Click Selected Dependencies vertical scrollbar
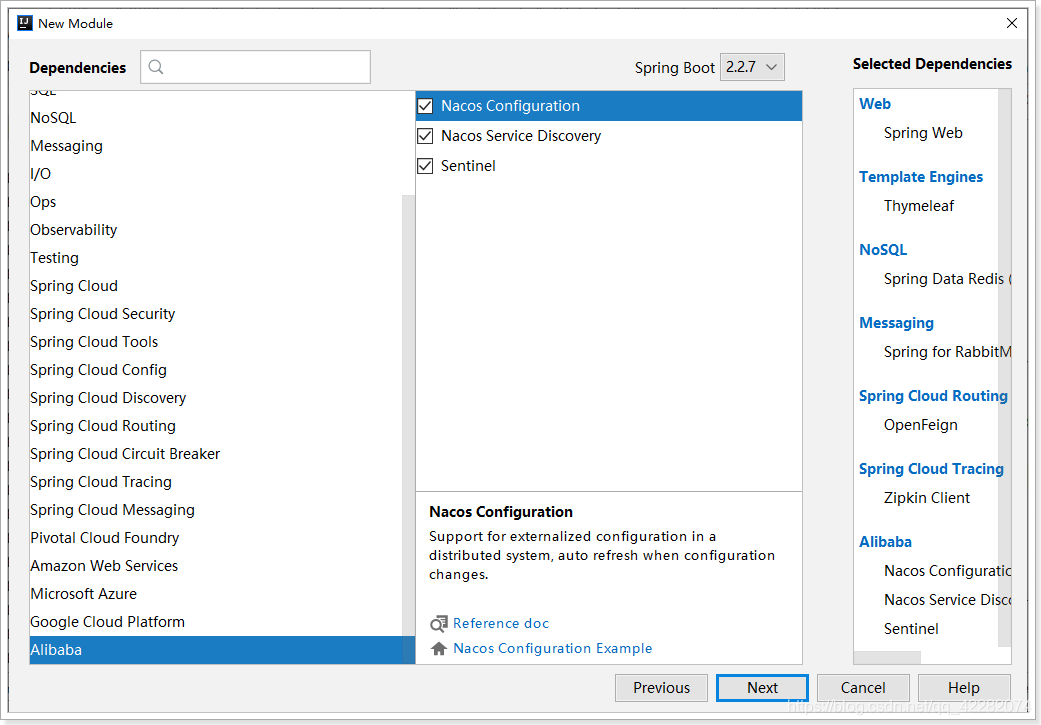1041x725 pixels. (1004, 367)
